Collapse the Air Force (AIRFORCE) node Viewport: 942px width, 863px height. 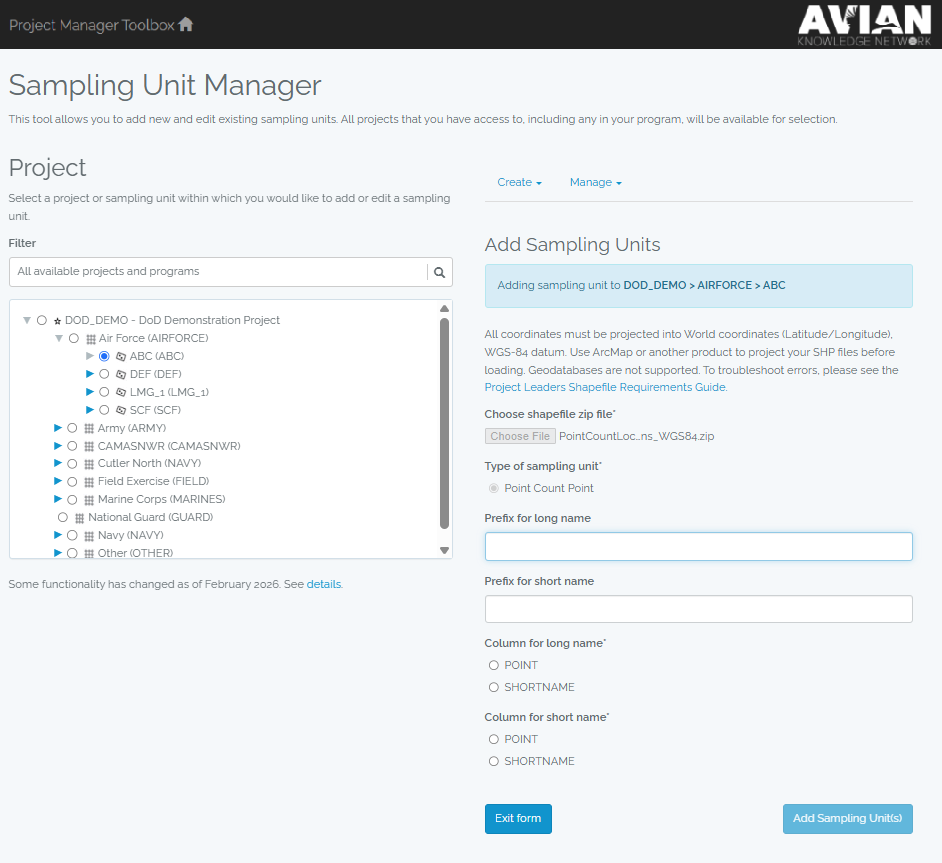[x=59, y=338]
